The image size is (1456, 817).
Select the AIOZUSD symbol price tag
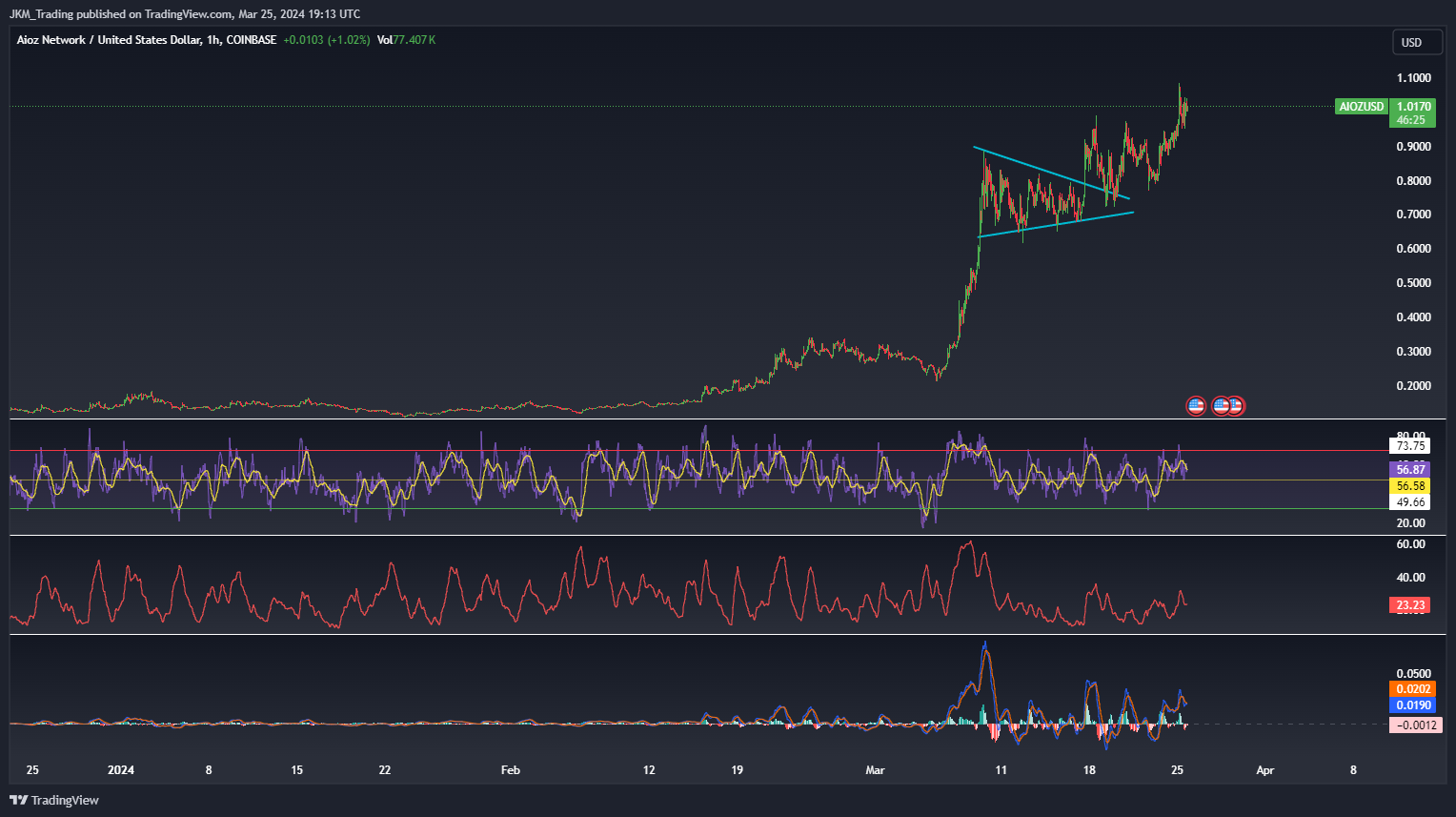pos(1362,107)
